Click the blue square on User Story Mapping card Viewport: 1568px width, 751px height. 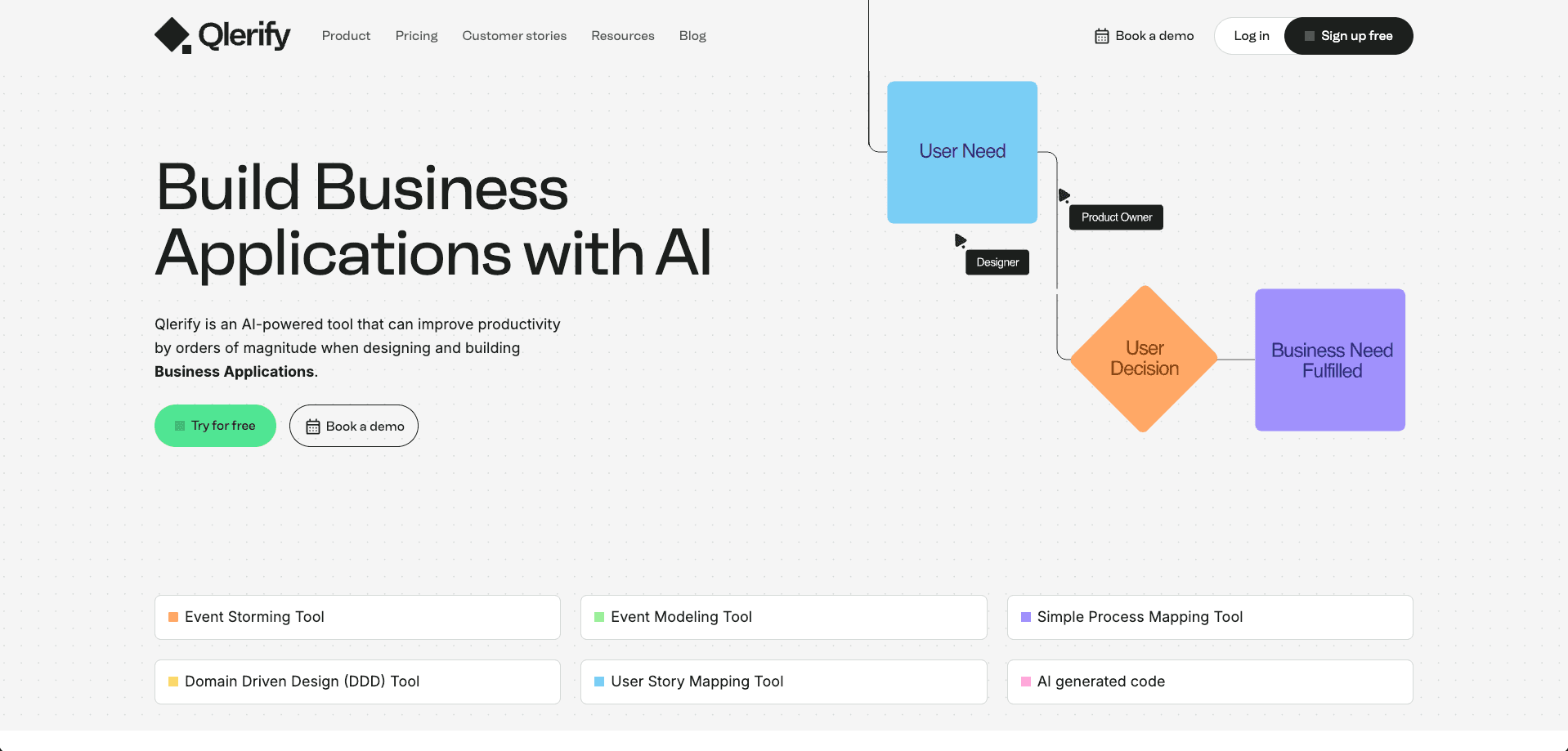[x=598, y=682]
